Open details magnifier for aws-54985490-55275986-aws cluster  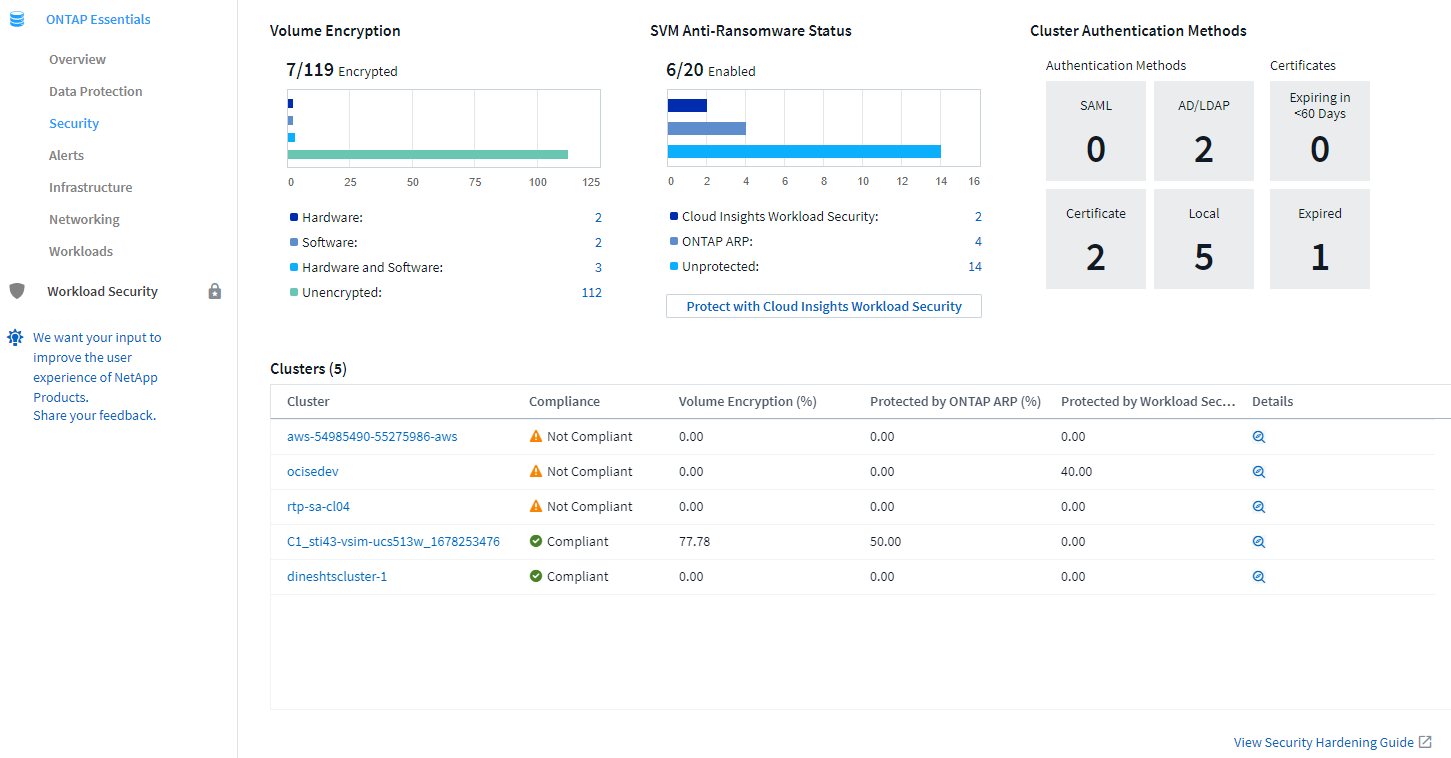[1259, 437]
